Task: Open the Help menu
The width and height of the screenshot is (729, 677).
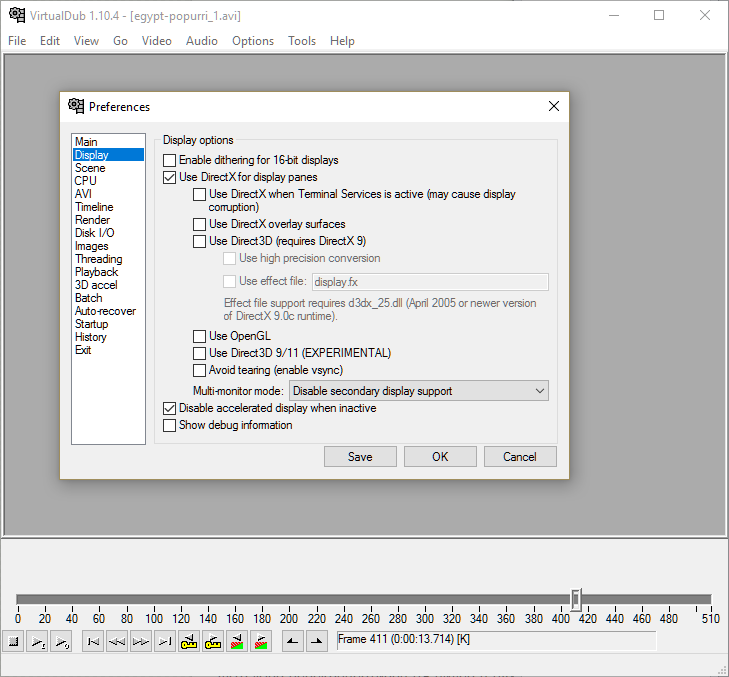Action: tap(342, 41)
